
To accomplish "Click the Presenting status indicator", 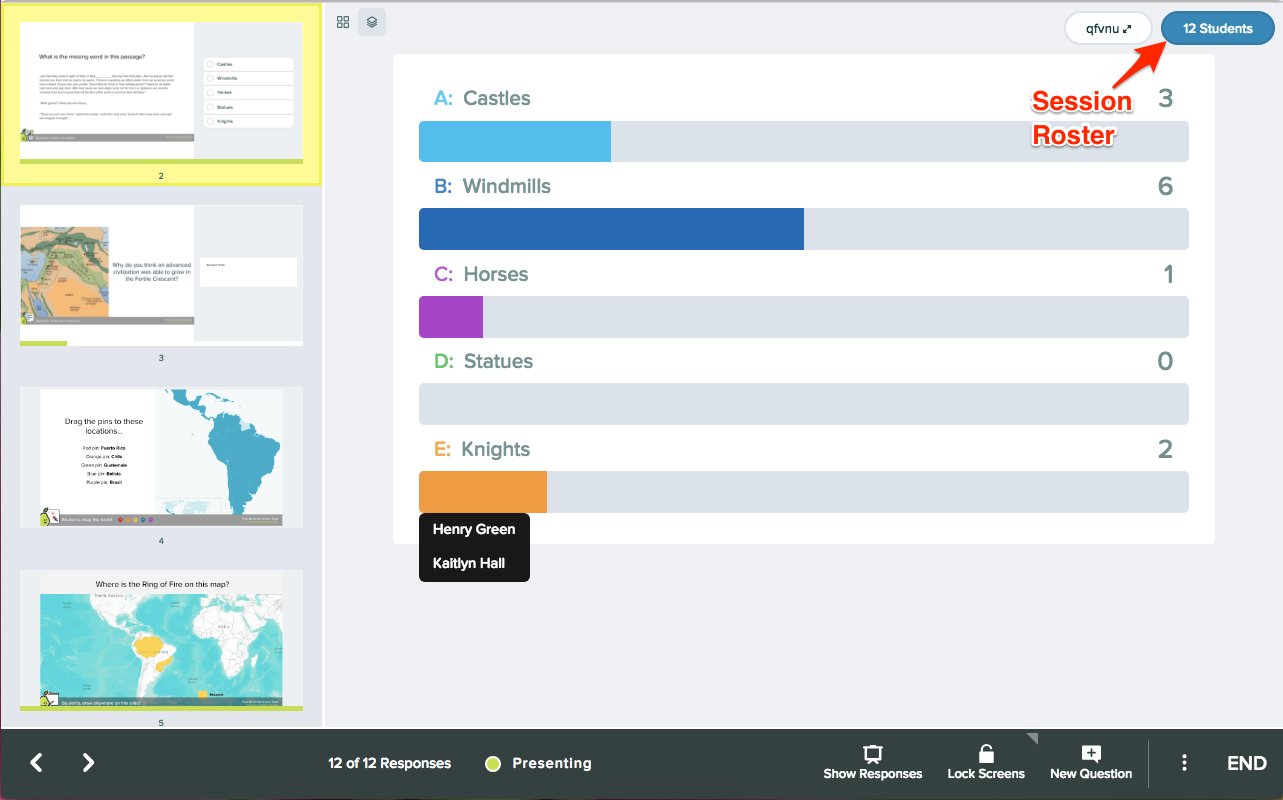I will click(539, 763).
